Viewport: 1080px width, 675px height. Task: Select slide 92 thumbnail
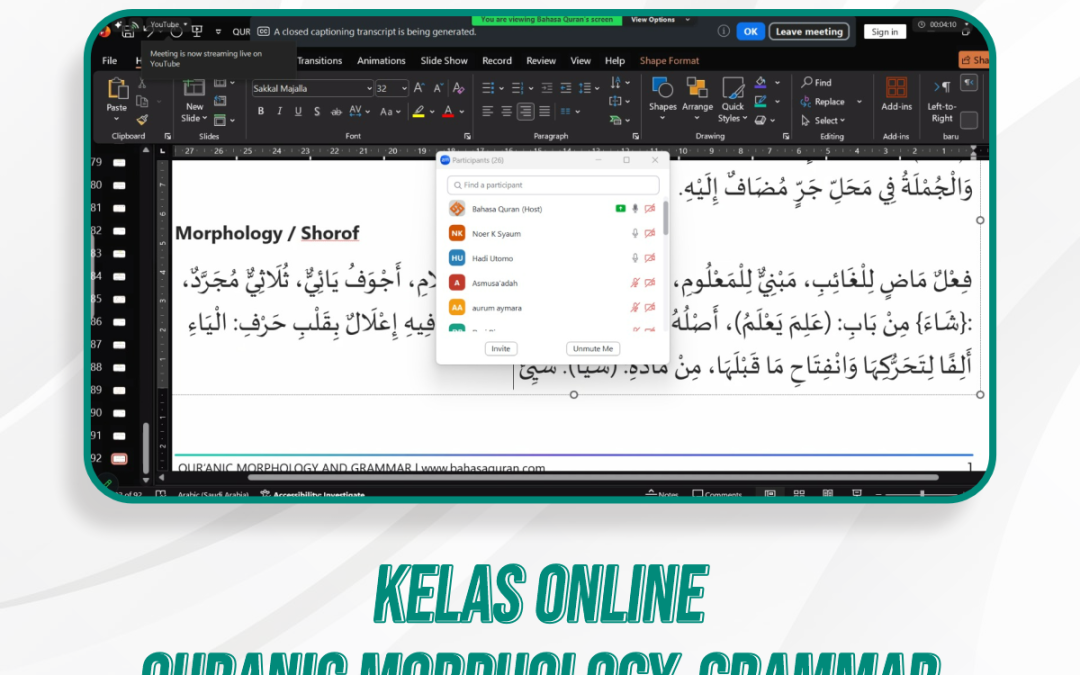[x=119, y=459]
